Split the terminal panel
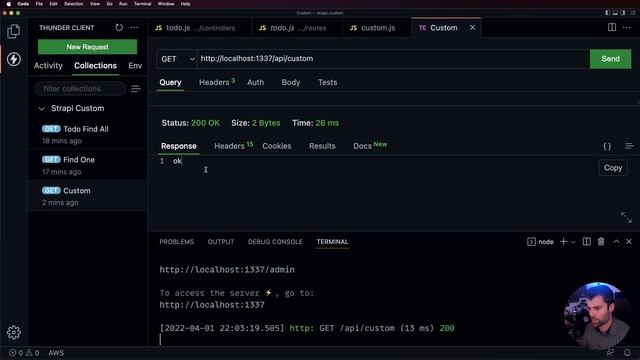Screen dimensions: 640x360 click(587, 242)
